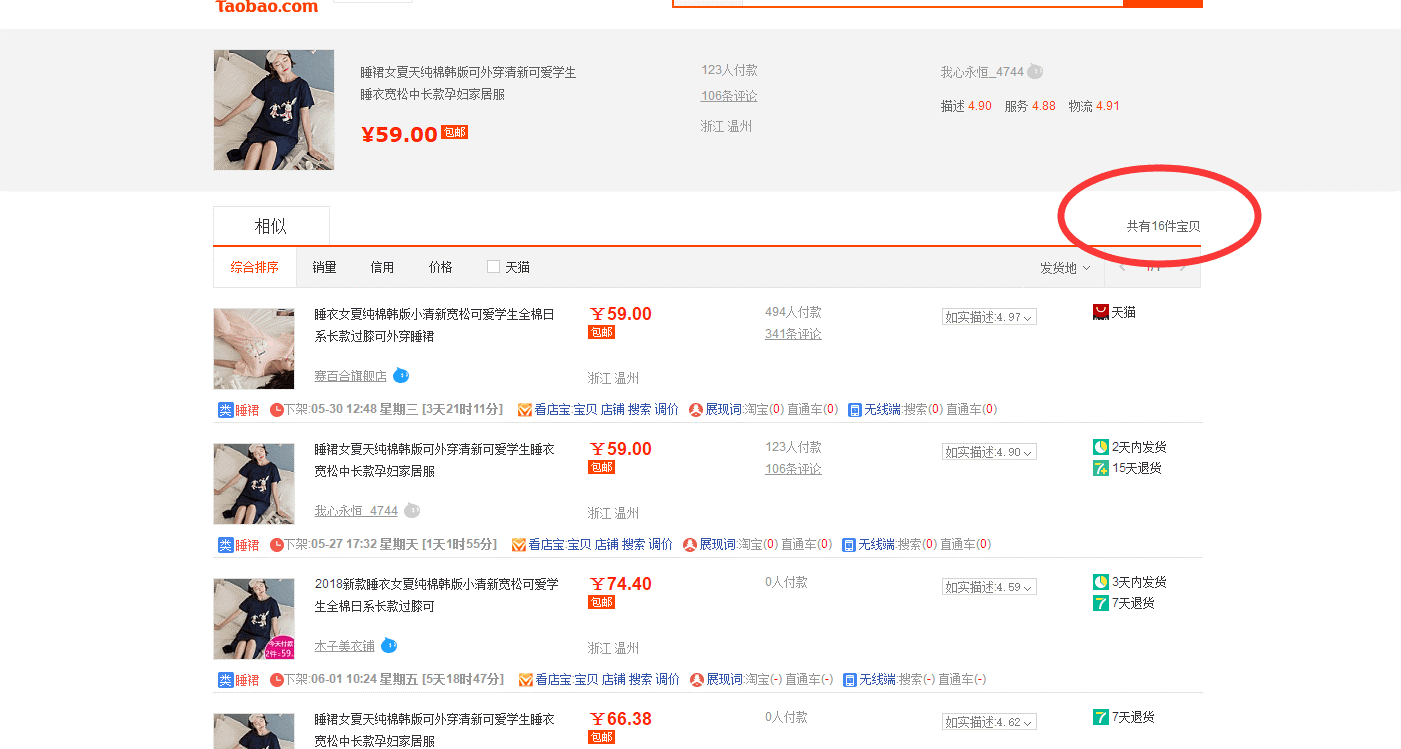This screenshot has height=749, width=1401.
Task: Click the green 15天退货 return icon
Action: tap(1101, 468)
